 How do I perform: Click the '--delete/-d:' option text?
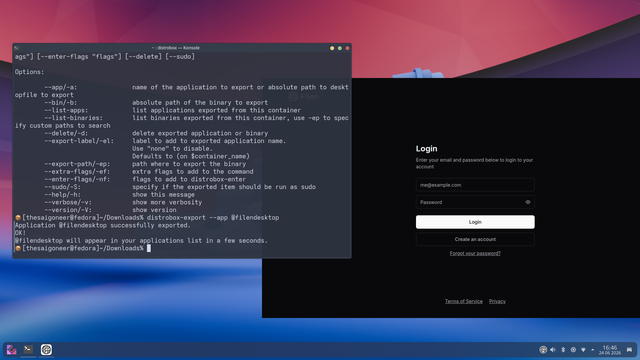(x=66, y=133)
